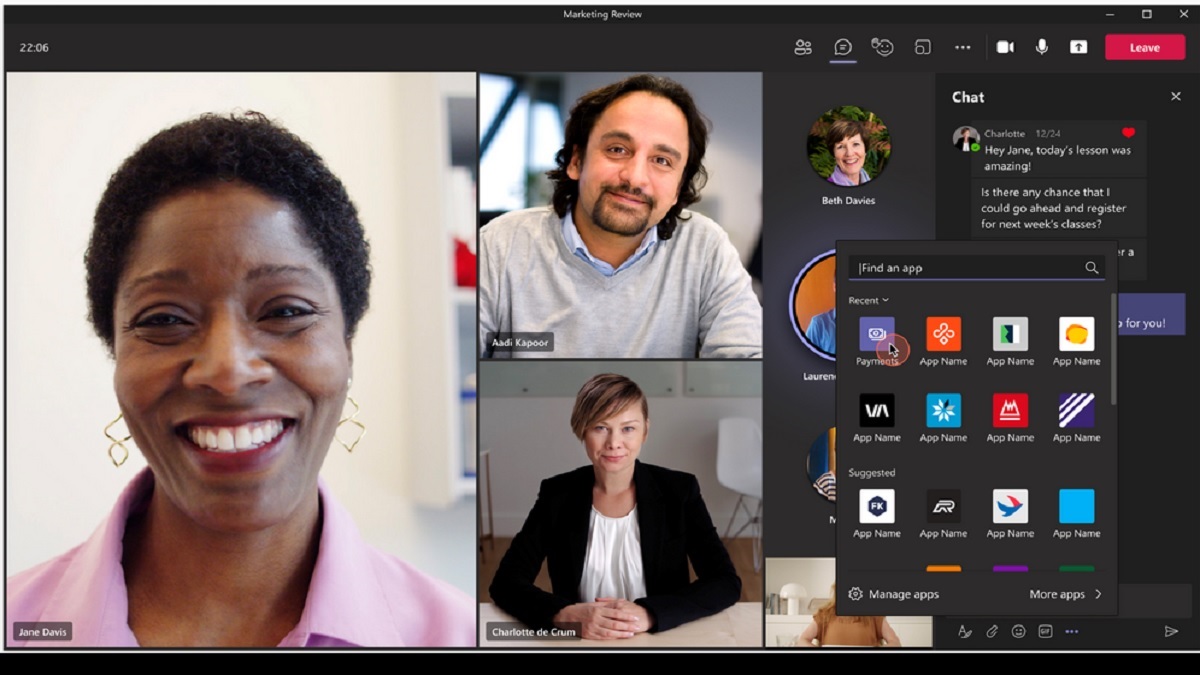Open the share content tray

click(1080, 47)
